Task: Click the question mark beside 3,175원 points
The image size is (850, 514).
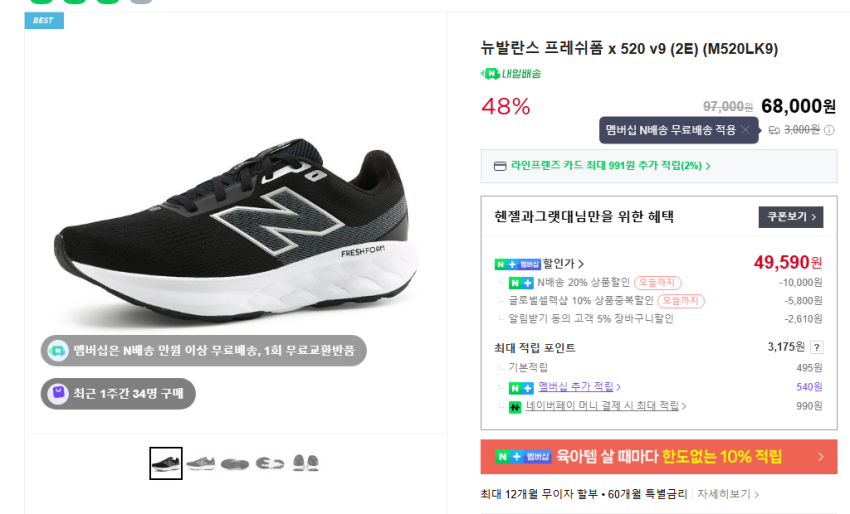Action: pyautogui.click(x=817, y=347)
